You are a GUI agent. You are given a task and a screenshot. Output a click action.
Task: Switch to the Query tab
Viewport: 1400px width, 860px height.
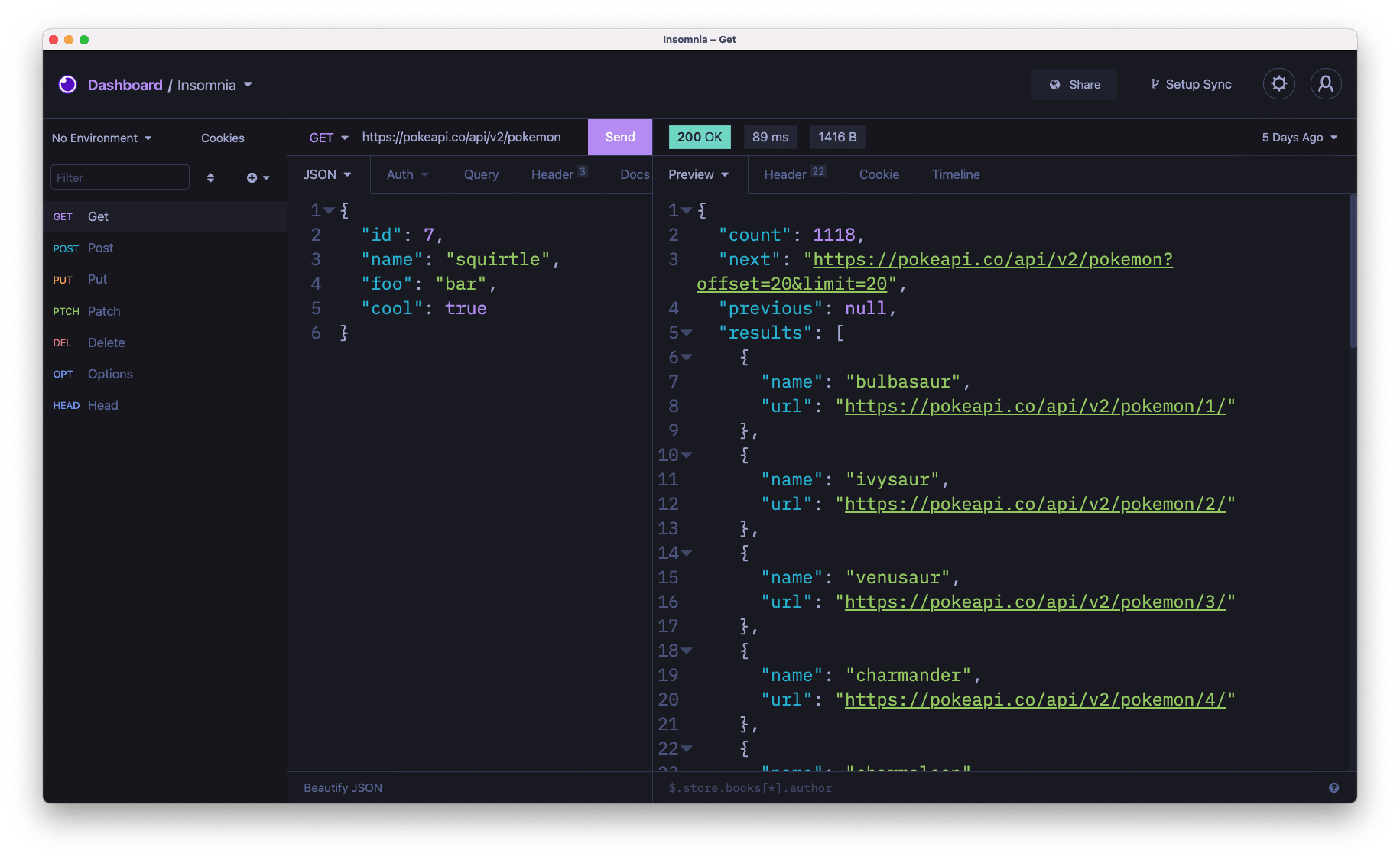point(481,174)
